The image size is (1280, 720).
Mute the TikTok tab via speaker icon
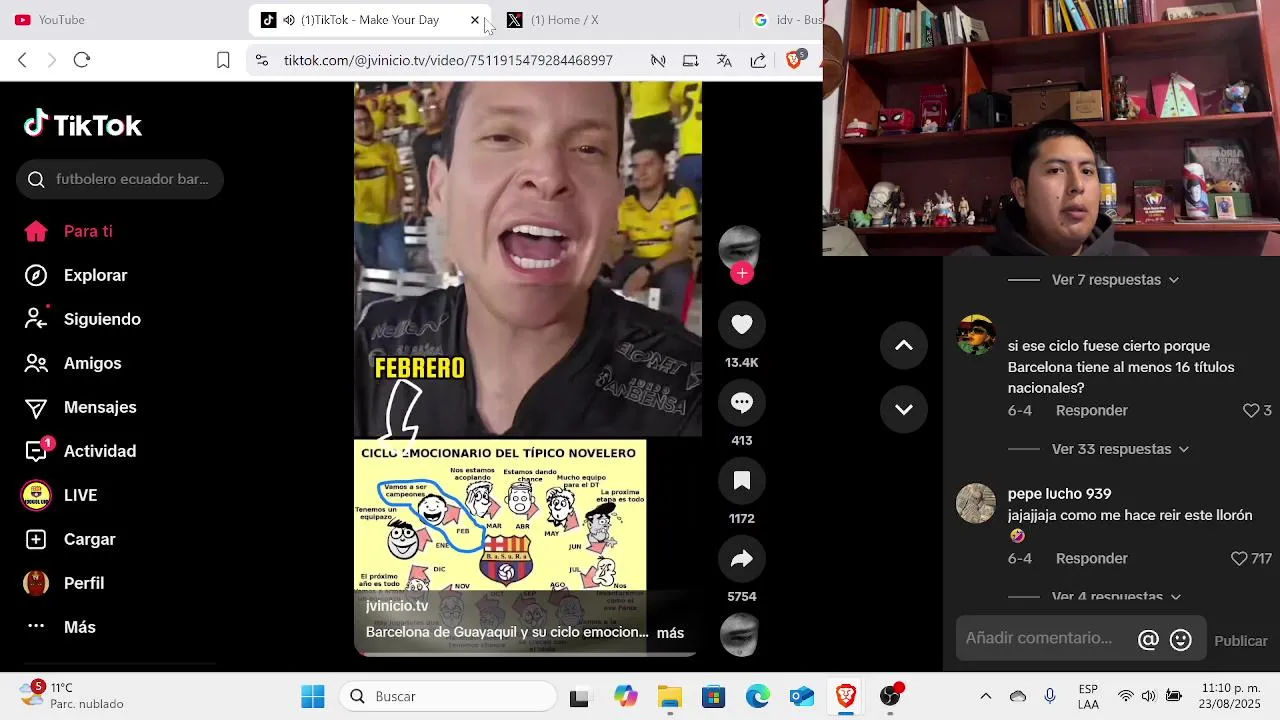tap(289, 20)
